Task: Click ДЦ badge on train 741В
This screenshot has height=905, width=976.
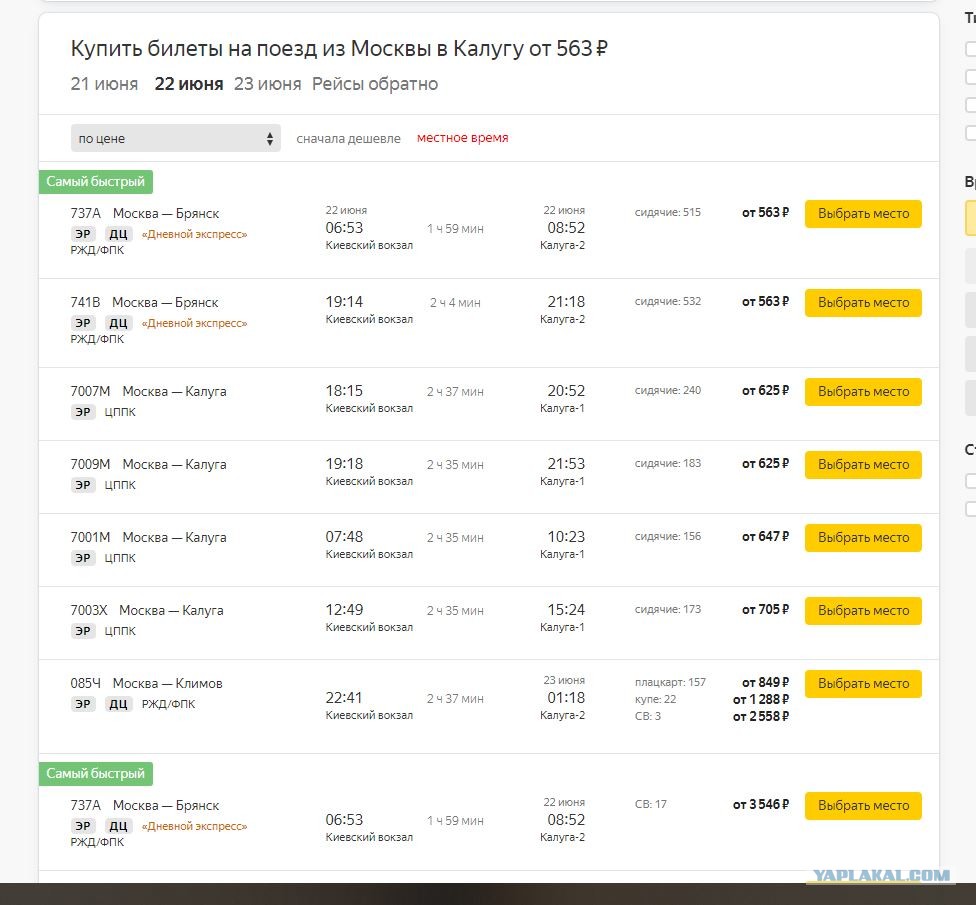Action: 118,323
